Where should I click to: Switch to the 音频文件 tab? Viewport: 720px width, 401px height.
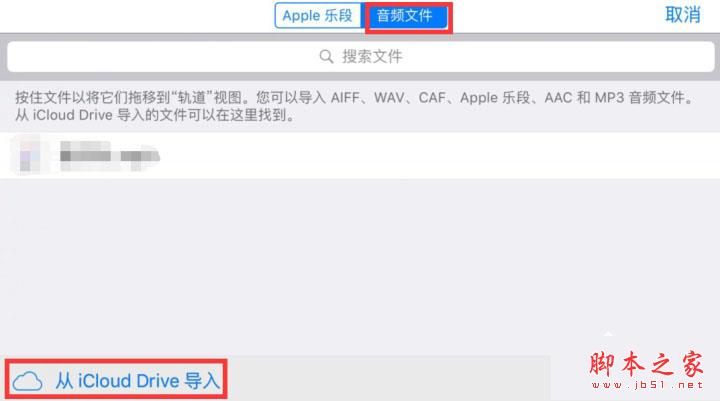pyautogui.click(x=405, y=16)
